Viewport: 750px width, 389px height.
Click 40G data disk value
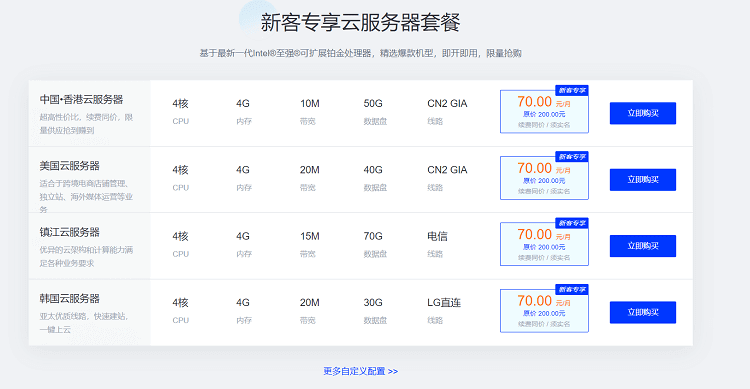coord(373,170)
